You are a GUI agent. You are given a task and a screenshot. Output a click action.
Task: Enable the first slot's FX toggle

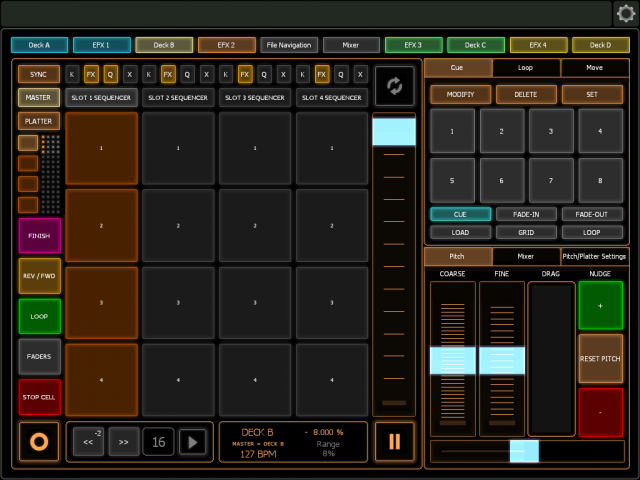(x=91, y=74)
